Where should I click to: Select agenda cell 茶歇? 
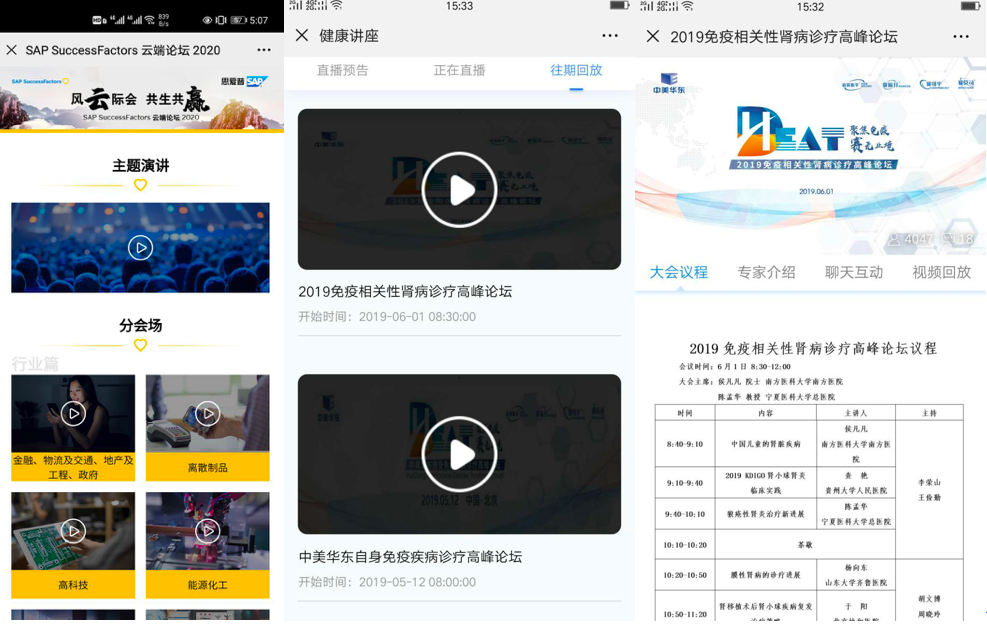(805, 545)
